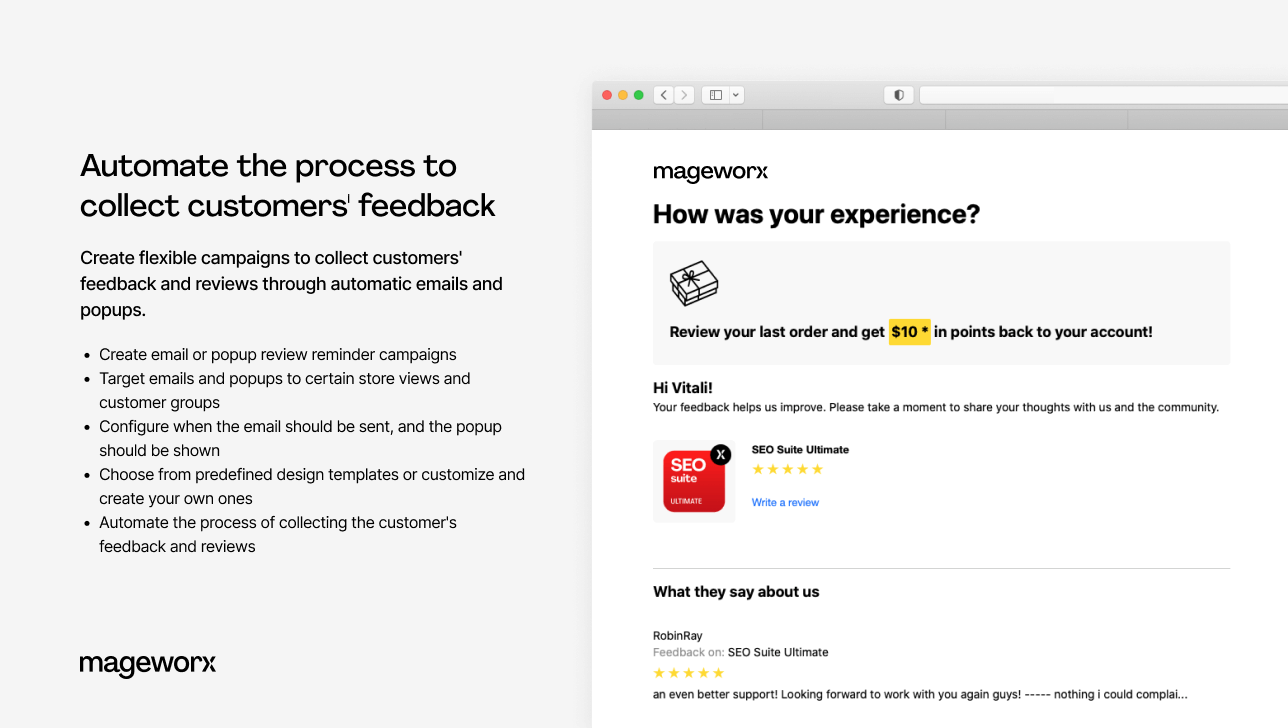
Task: Expand the What they say about us section
Action: click(736, 592)
